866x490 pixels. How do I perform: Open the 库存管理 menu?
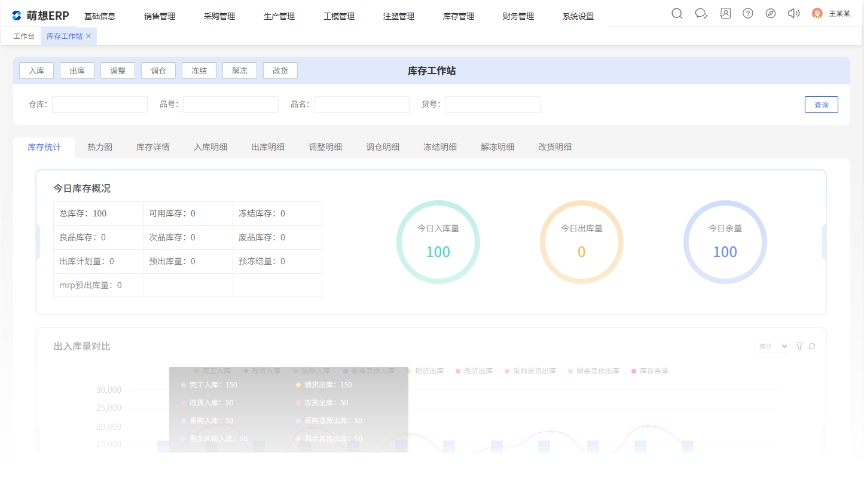[458, 17]
